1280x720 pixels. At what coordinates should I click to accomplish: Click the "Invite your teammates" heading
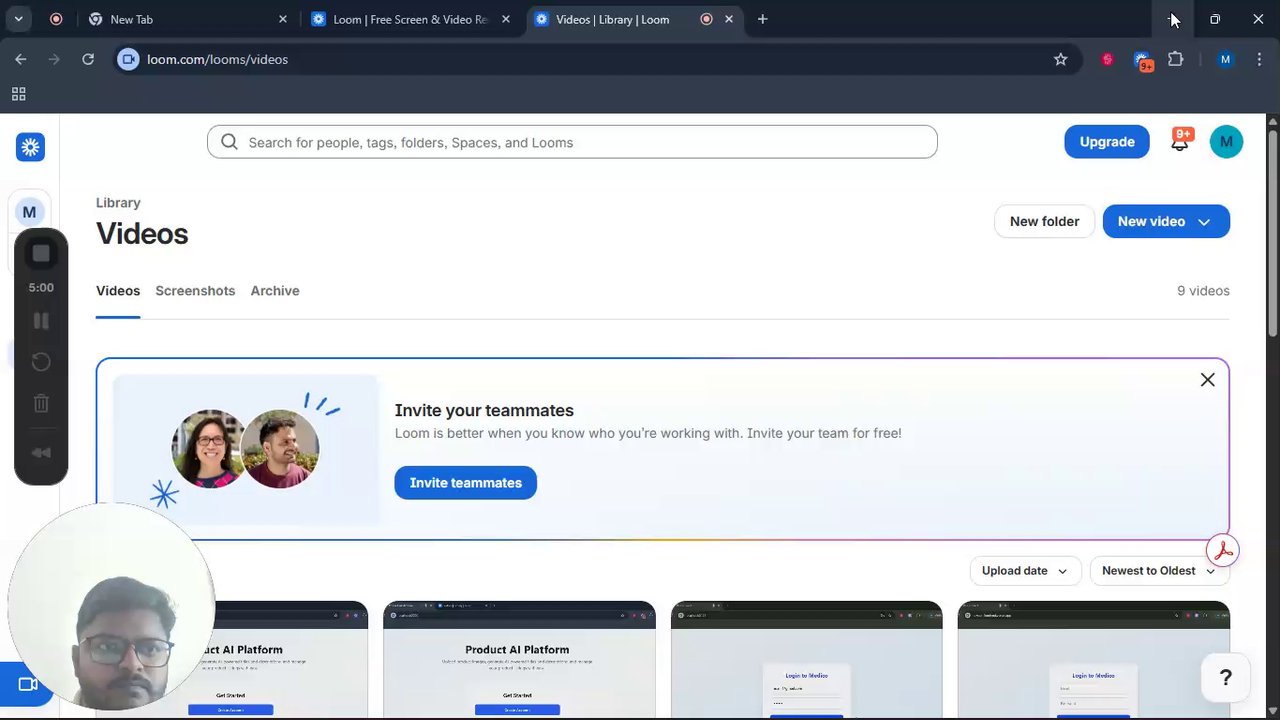point(484,411)
